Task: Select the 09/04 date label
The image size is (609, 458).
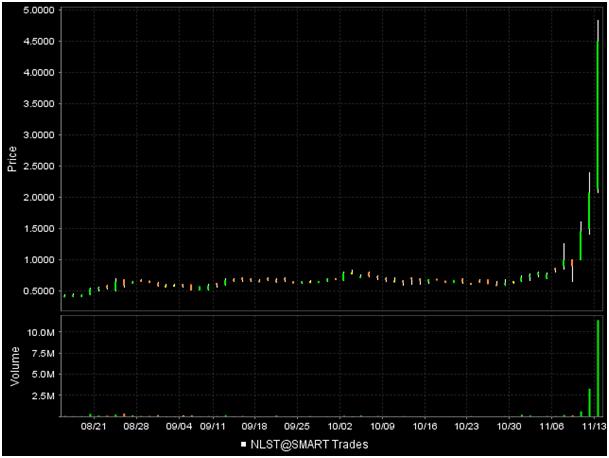Action: 179,427
